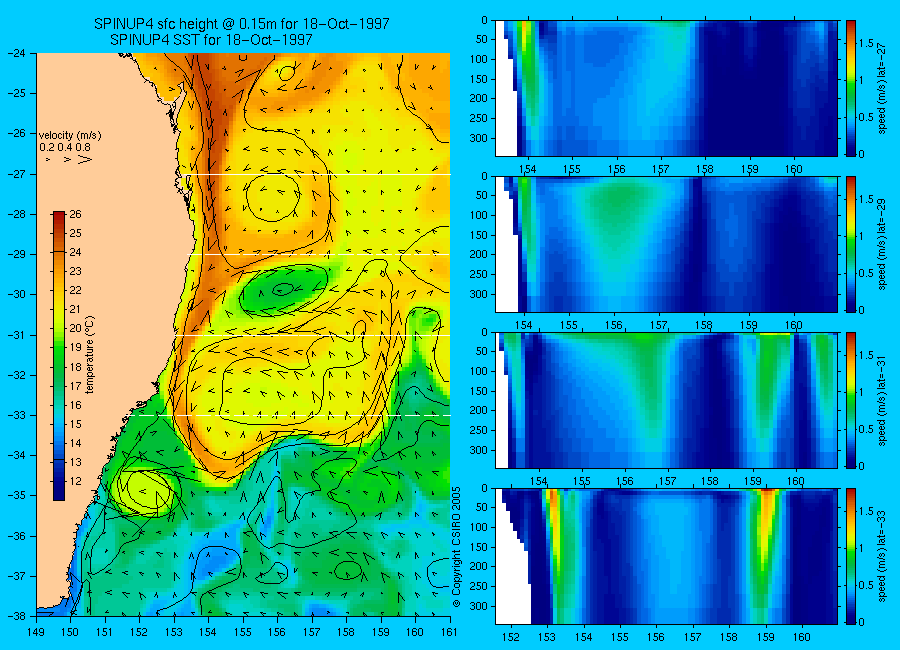The height and width of the screenshot is (650, 900).
Task: Click the '152' longitude label under lat=-33 panel
Action: [x=510, y=637]
